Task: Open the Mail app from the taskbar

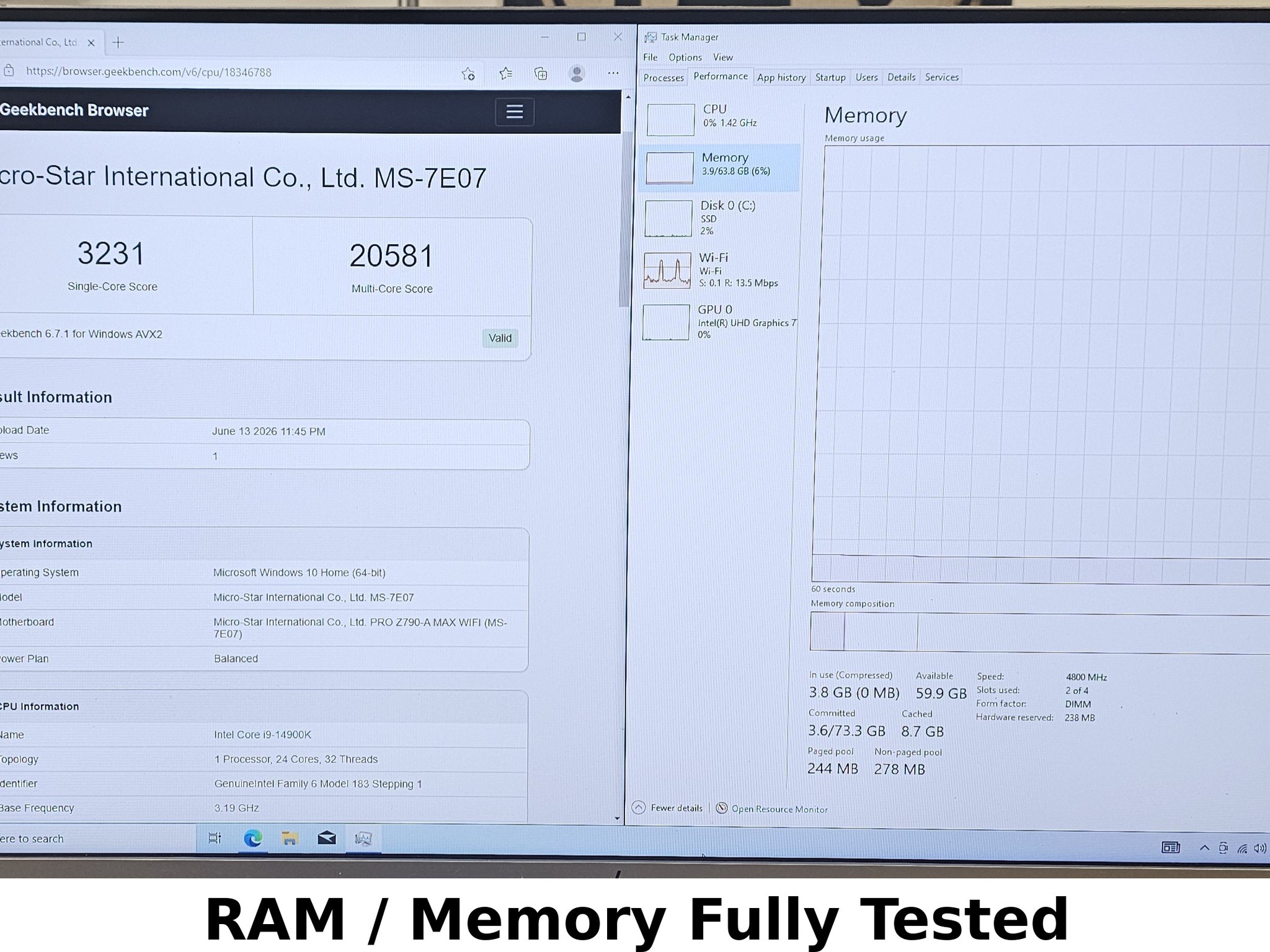Action: (x=326, y=839)
